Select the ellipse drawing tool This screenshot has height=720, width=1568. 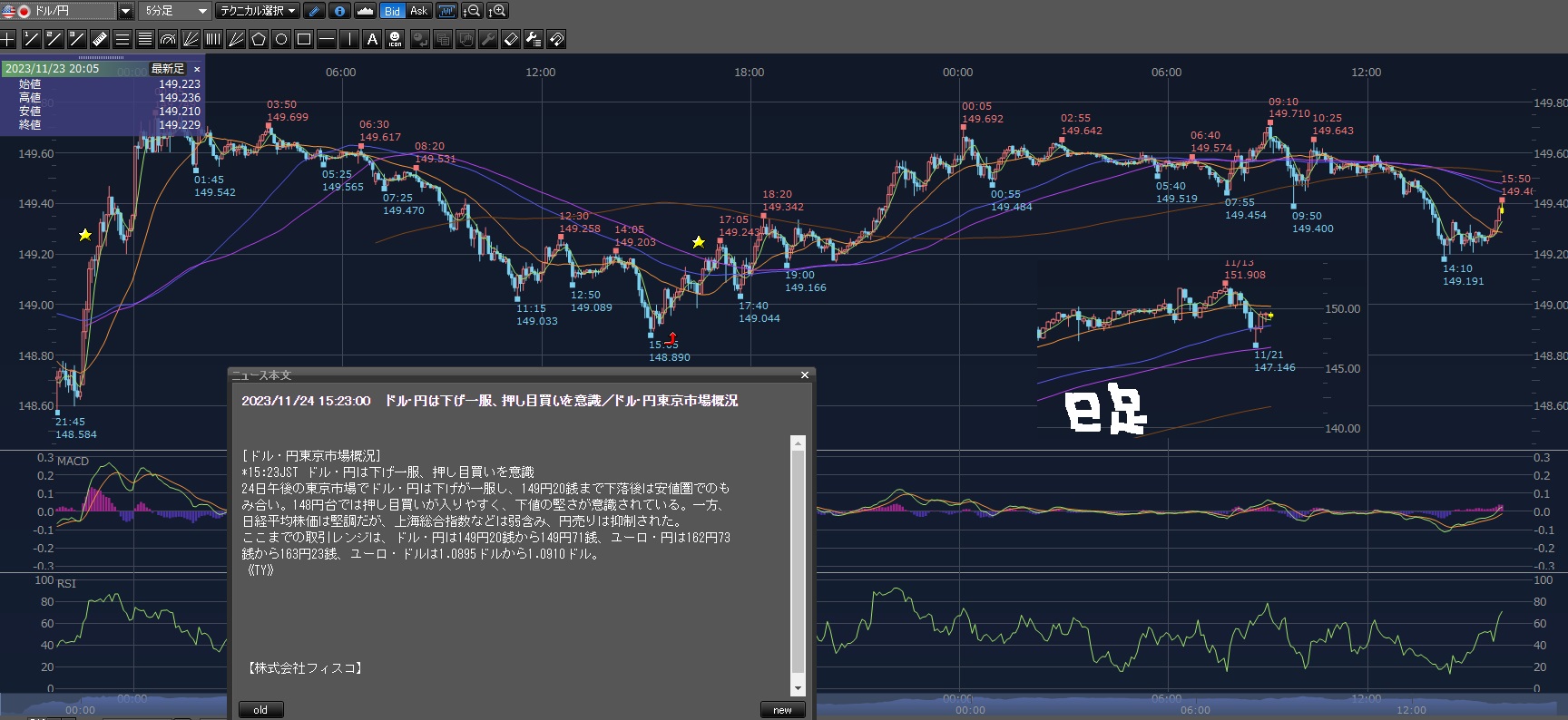pos(281,39)
